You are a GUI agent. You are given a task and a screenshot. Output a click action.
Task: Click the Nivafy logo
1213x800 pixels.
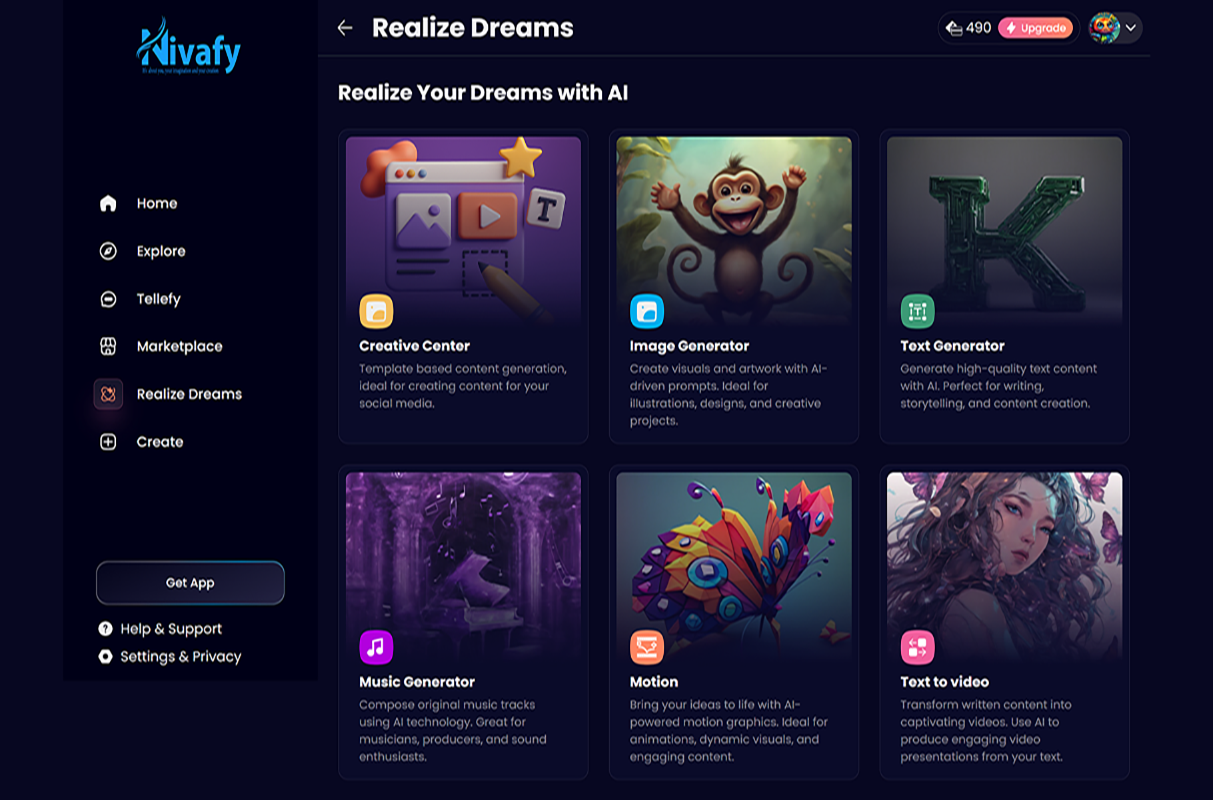click(x=189, y=49)
